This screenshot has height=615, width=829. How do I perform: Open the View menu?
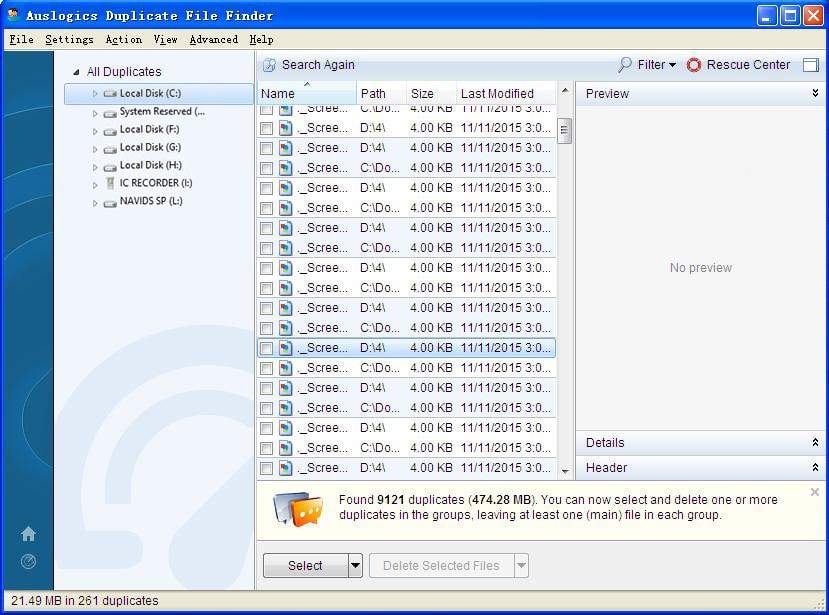pos(165,39)
